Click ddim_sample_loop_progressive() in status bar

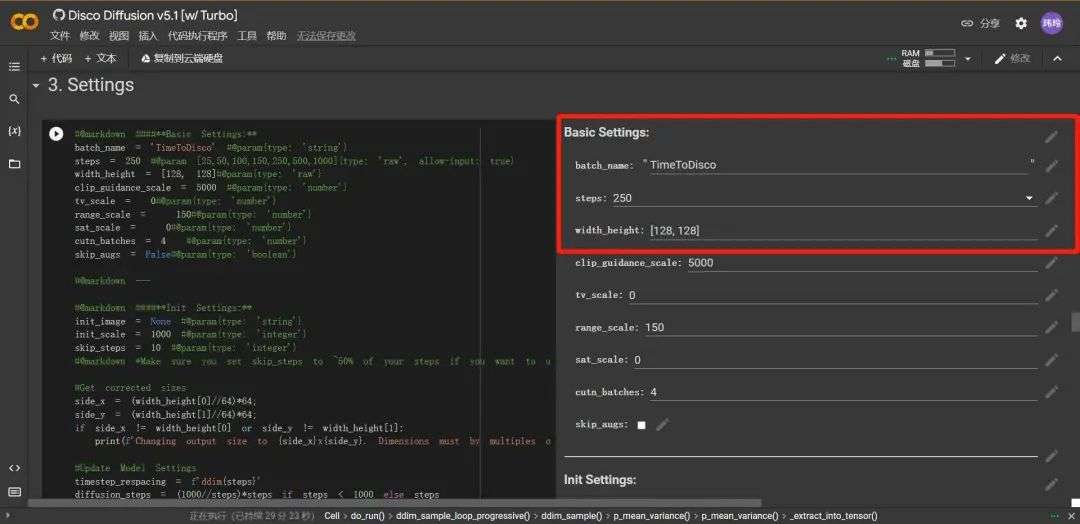[x=464, y=516]
